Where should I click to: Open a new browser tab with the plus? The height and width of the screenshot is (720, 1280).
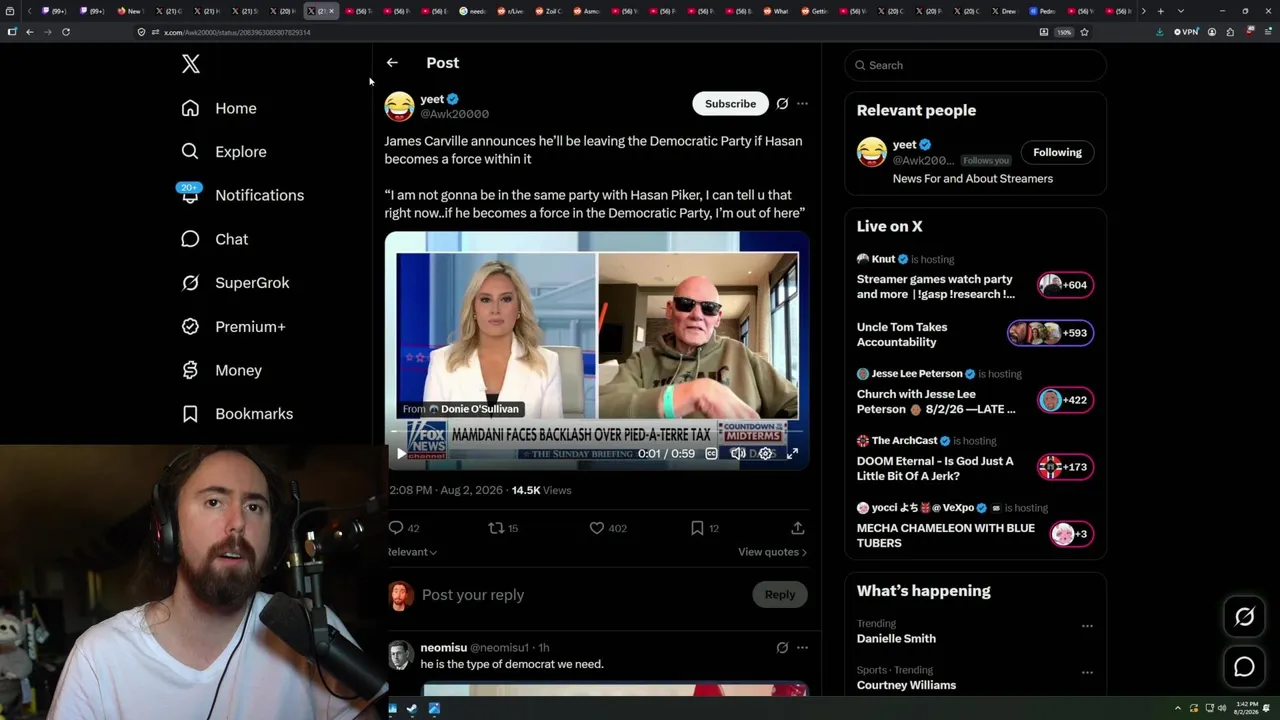coord(1160,11)
